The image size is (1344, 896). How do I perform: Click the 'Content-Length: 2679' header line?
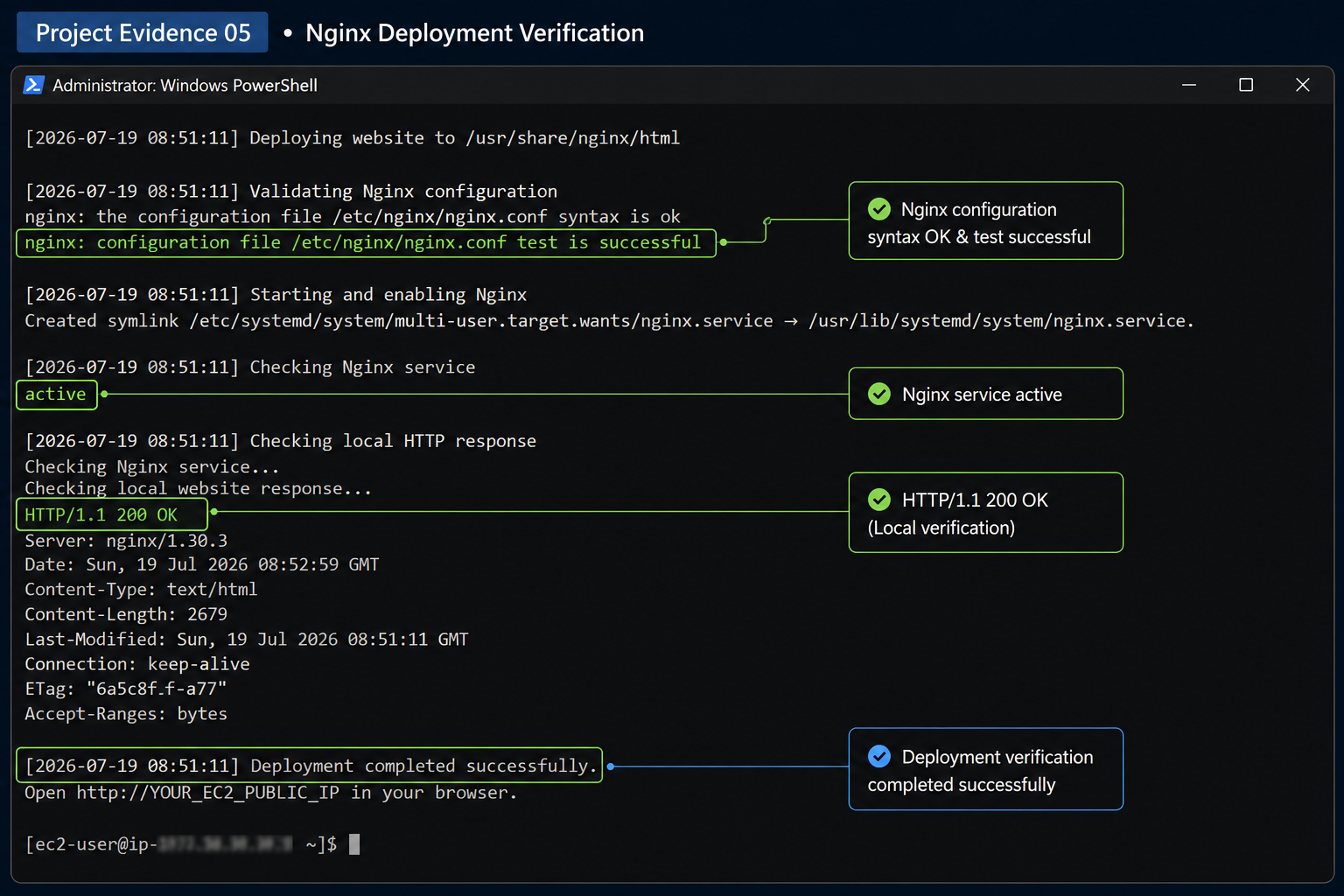126,615
